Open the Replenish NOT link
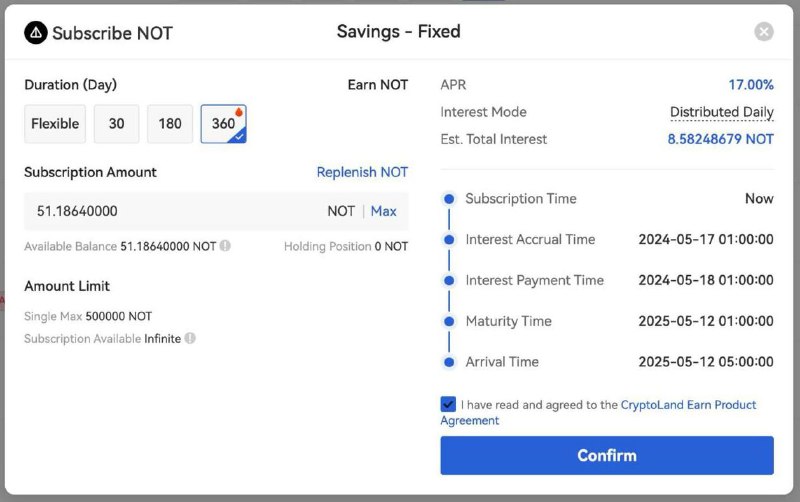Viewport: 800px width, 502px height. click(x=362, y=172)
